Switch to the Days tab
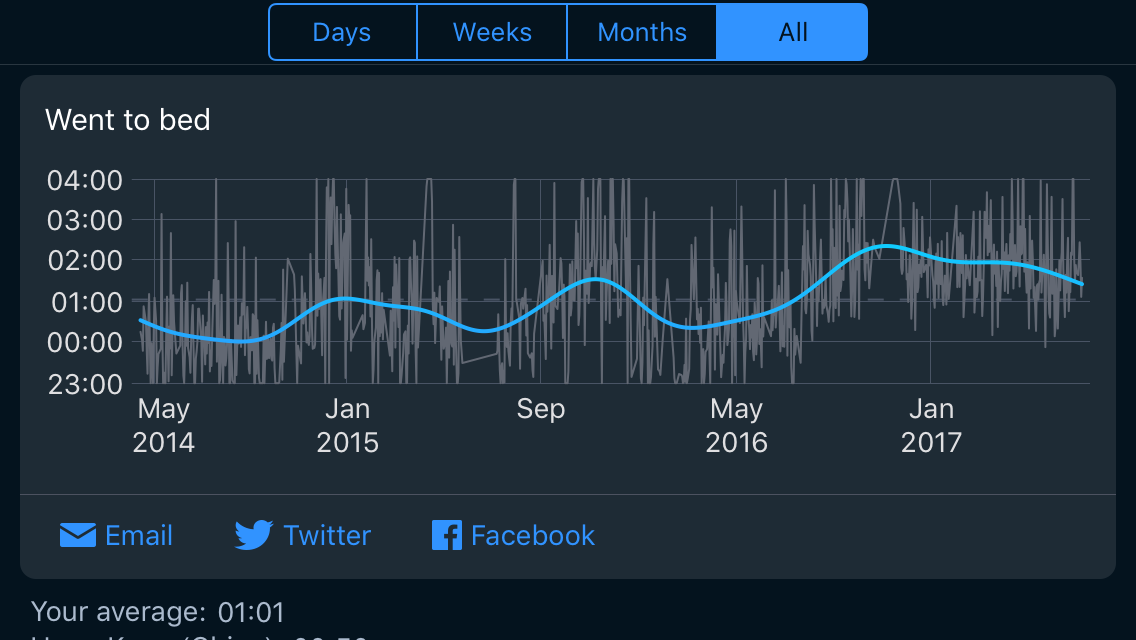The height and width of the screenshot is (640, 1136). coord(342,32)
